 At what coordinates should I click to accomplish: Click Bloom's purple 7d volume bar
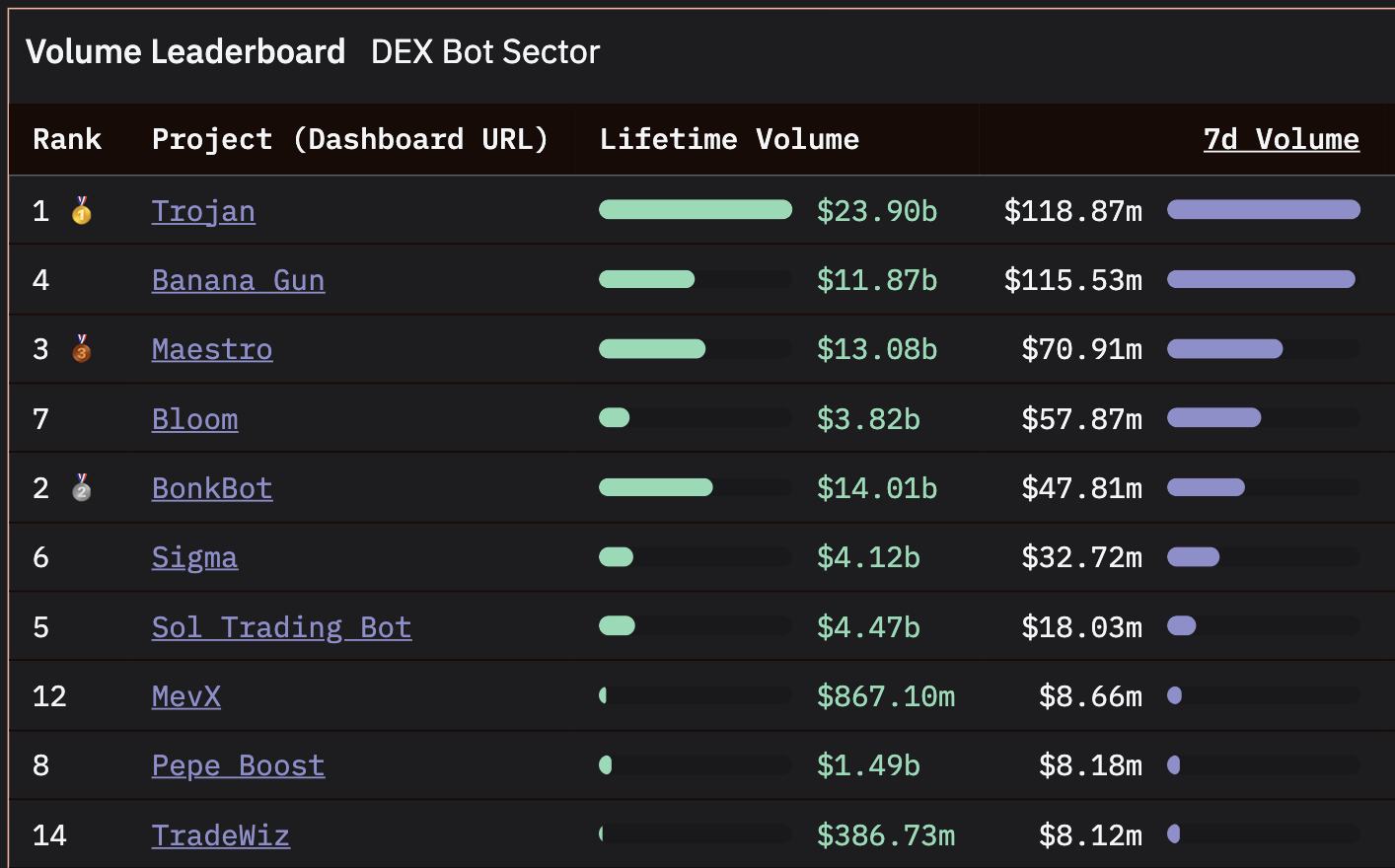tap(1214, 418)
